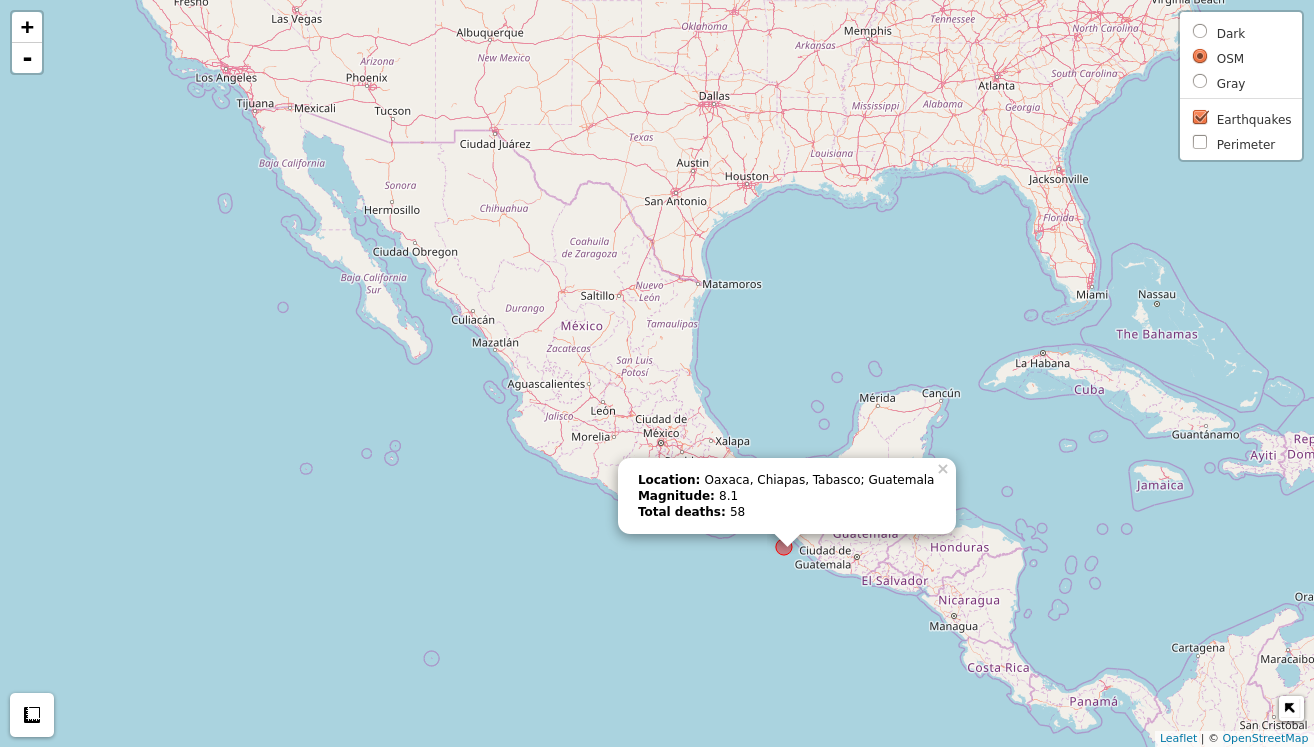
Task: Click the red earthquake marker near Guatemala
Action: pyautogui.click(x=784, y=547)
